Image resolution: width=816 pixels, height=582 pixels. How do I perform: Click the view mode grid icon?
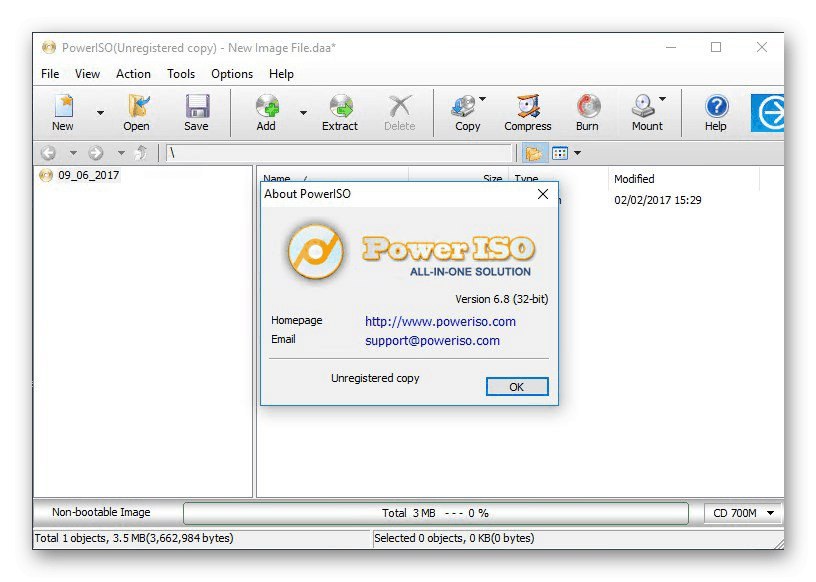click(560, 153)
